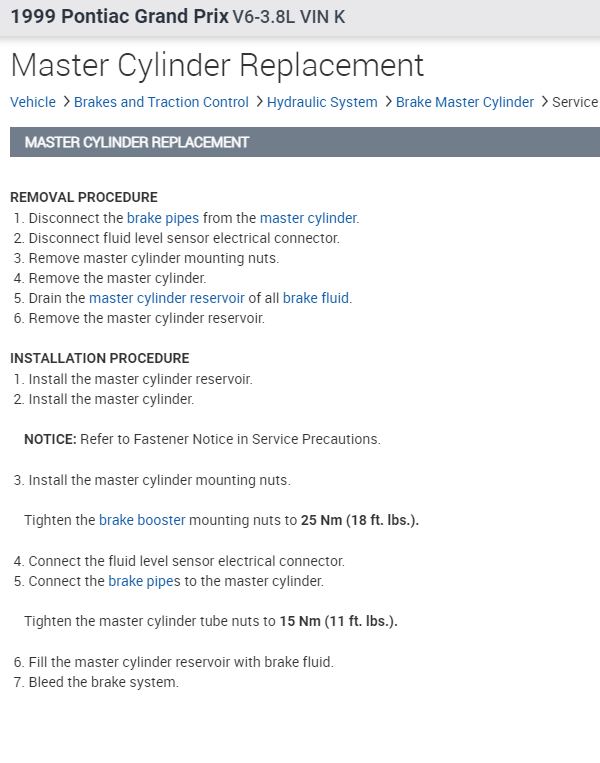600x763 pixels.
Task: Click the brake fluid link in removal step 5
Action: click(316, 298)
